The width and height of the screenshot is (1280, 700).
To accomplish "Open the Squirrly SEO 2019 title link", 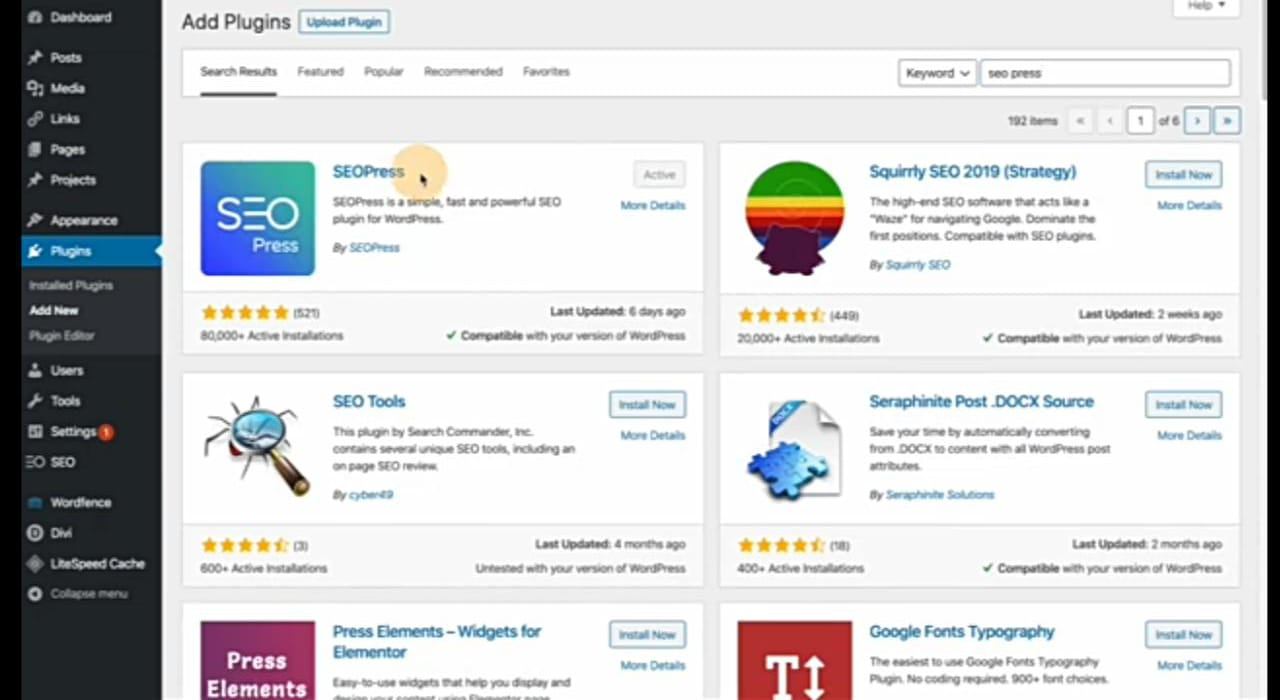I will 972,172.
